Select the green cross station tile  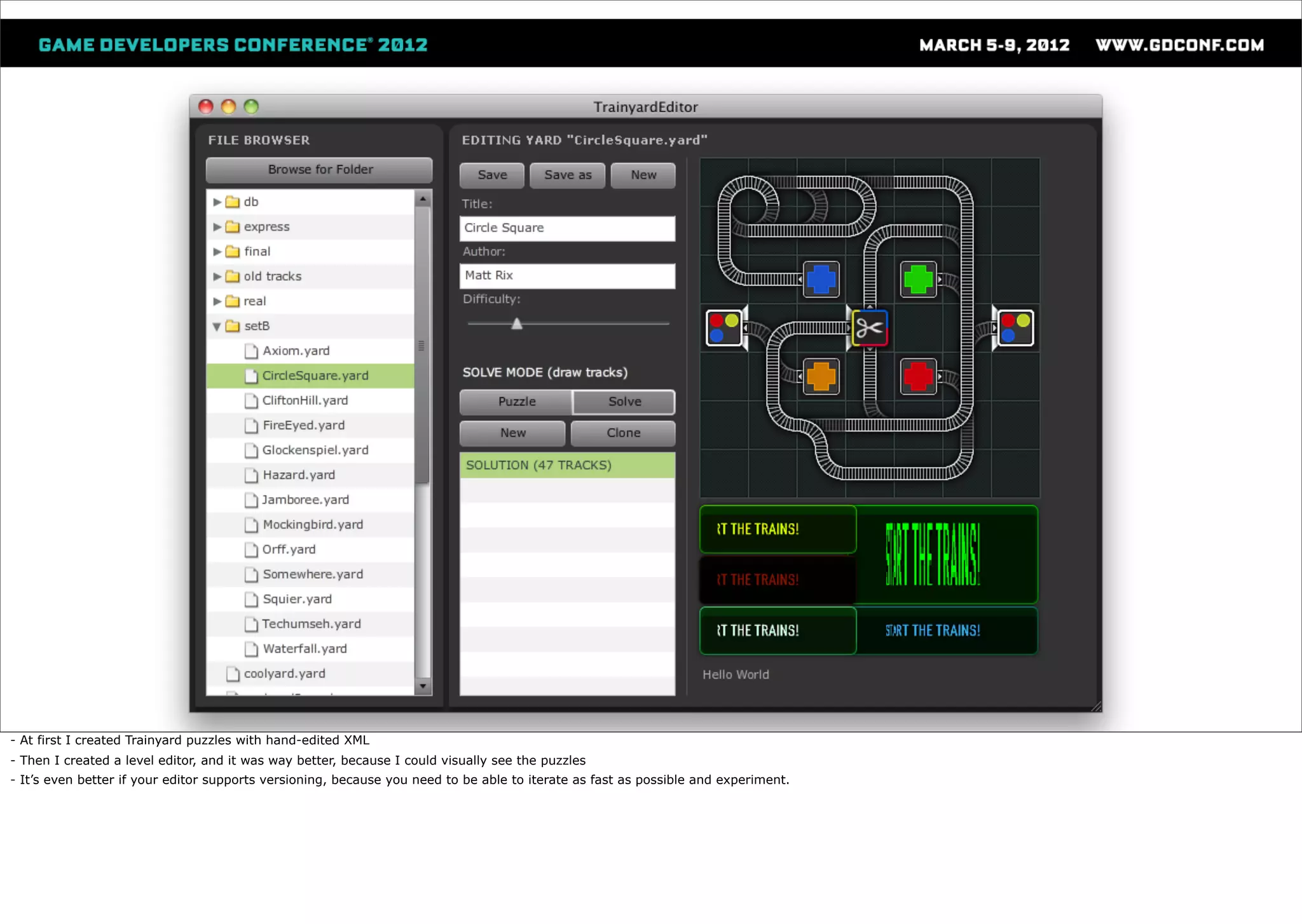click(918, 280)
